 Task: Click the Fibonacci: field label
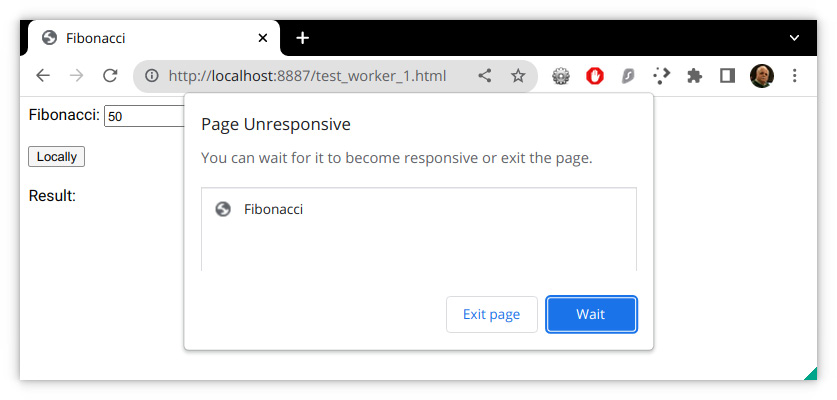click(64, 115)
